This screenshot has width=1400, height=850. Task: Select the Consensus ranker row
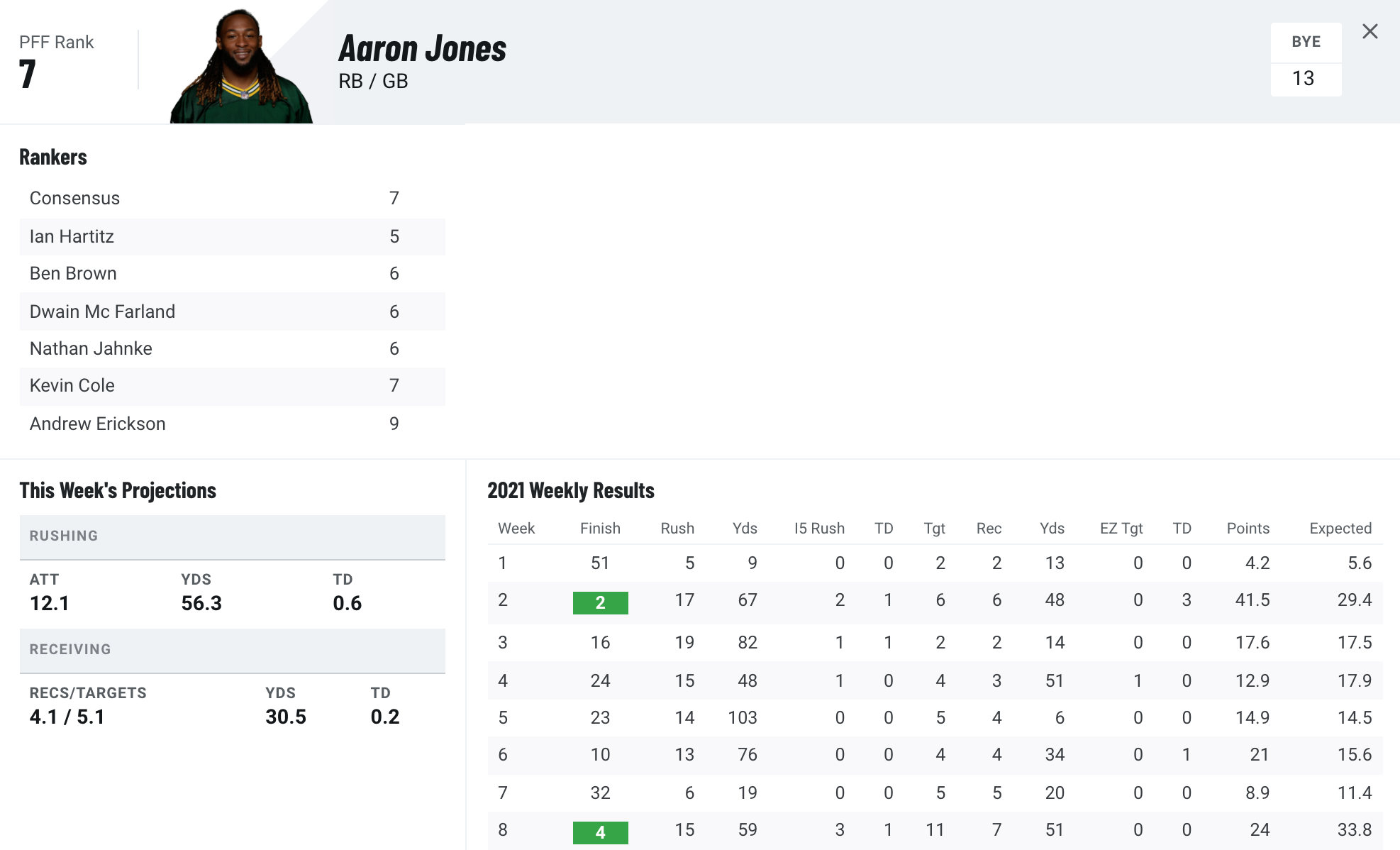click(233, 199)
